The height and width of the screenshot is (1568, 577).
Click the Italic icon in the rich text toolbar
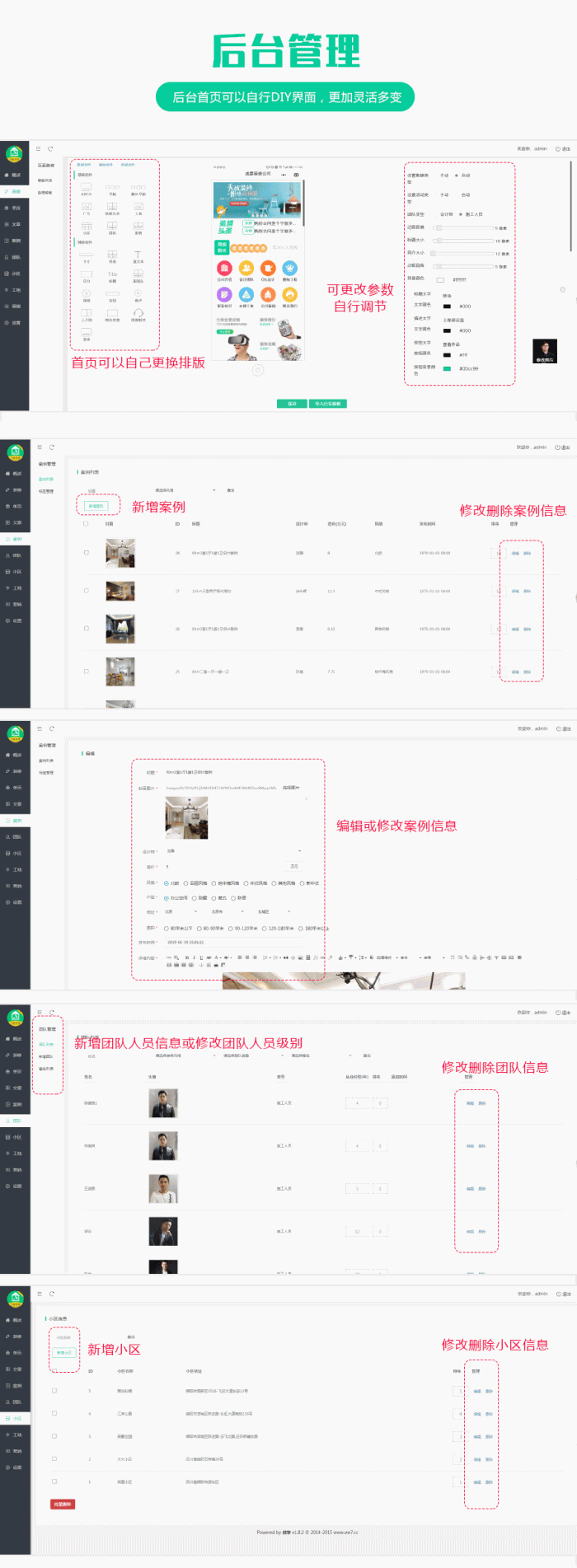click(x=195, y=957)
